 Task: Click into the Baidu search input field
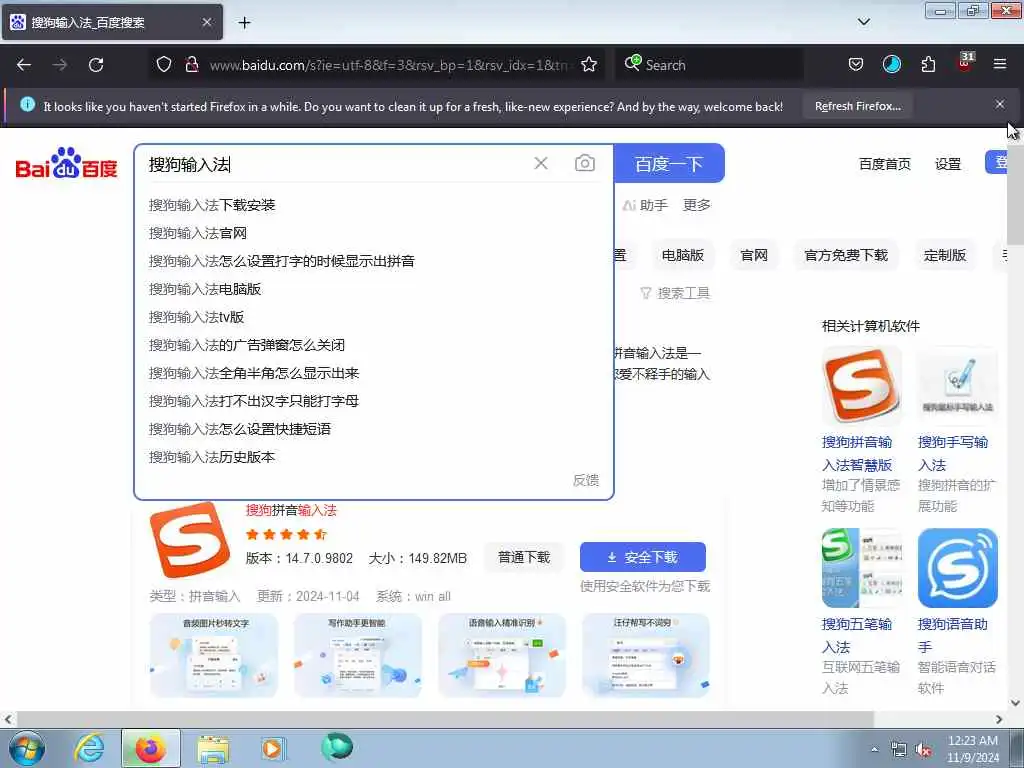point(336,164)
